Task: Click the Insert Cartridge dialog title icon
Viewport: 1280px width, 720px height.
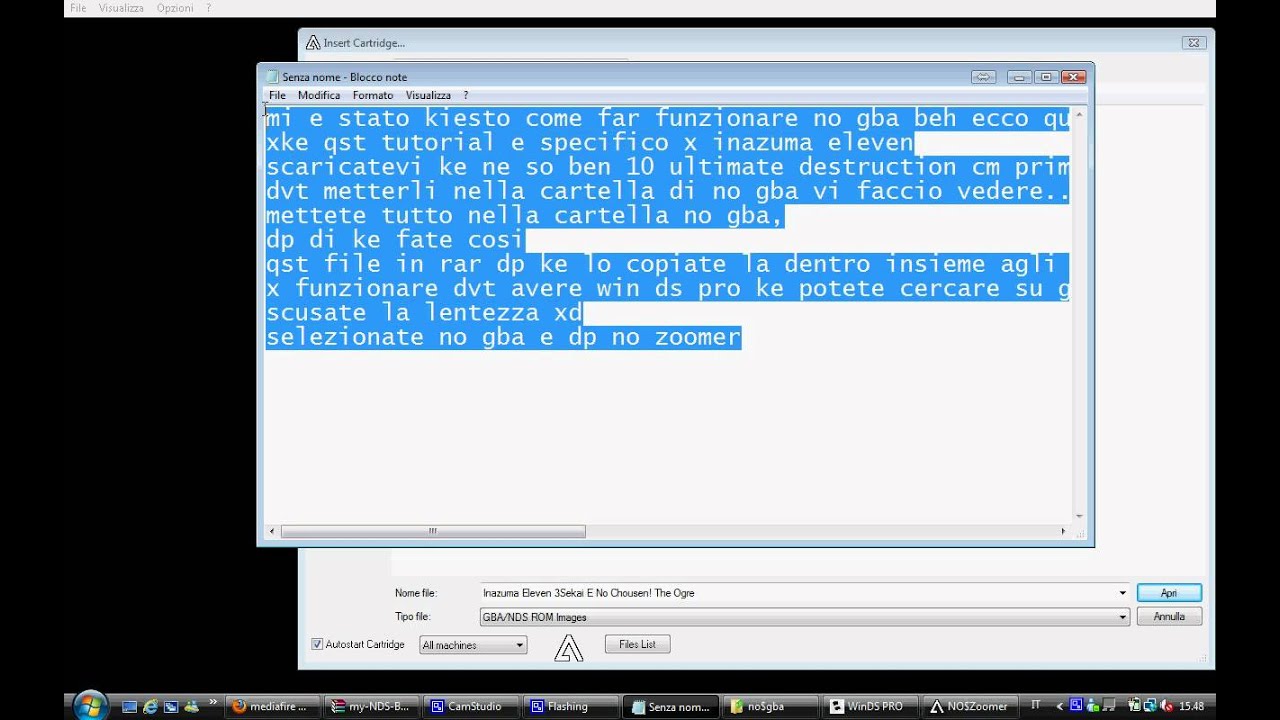Action: pyautogui.click(x=313, y=43)
